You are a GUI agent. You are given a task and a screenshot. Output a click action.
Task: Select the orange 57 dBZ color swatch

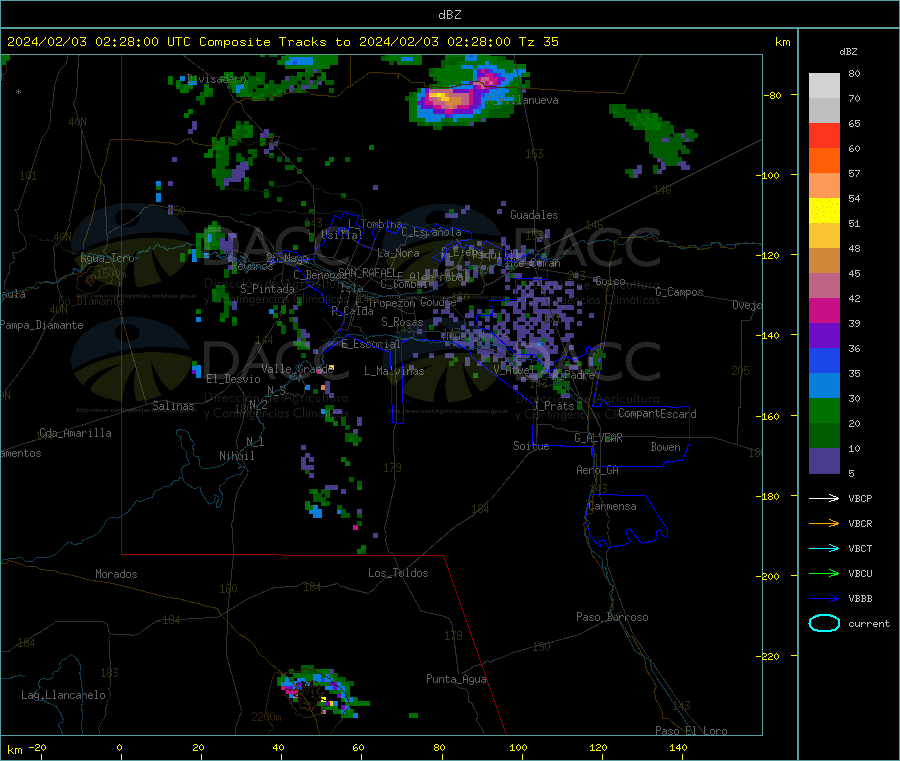click(824, 161)
